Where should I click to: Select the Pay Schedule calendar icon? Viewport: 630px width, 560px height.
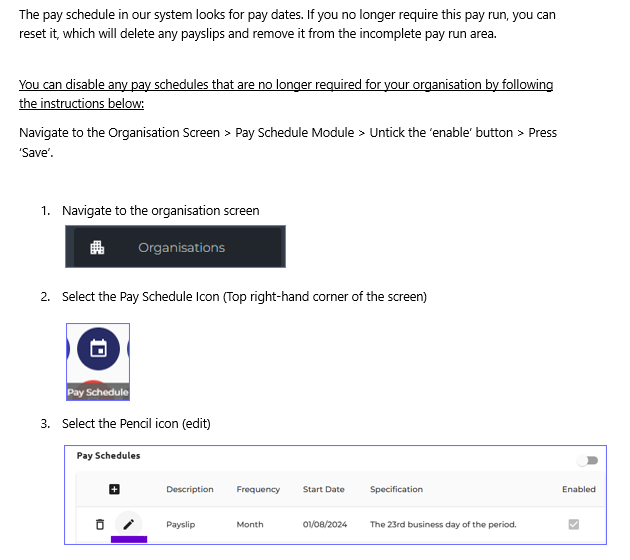click(x=98, y=349)
